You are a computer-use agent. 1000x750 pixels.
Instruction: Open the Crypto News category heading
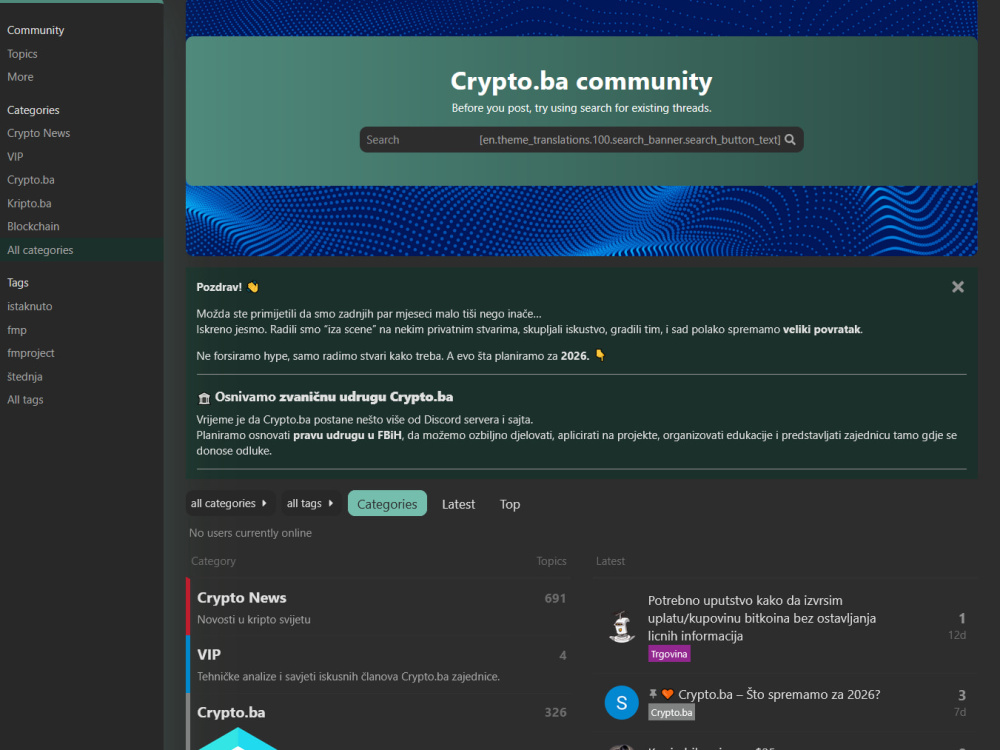click(242, 598)
